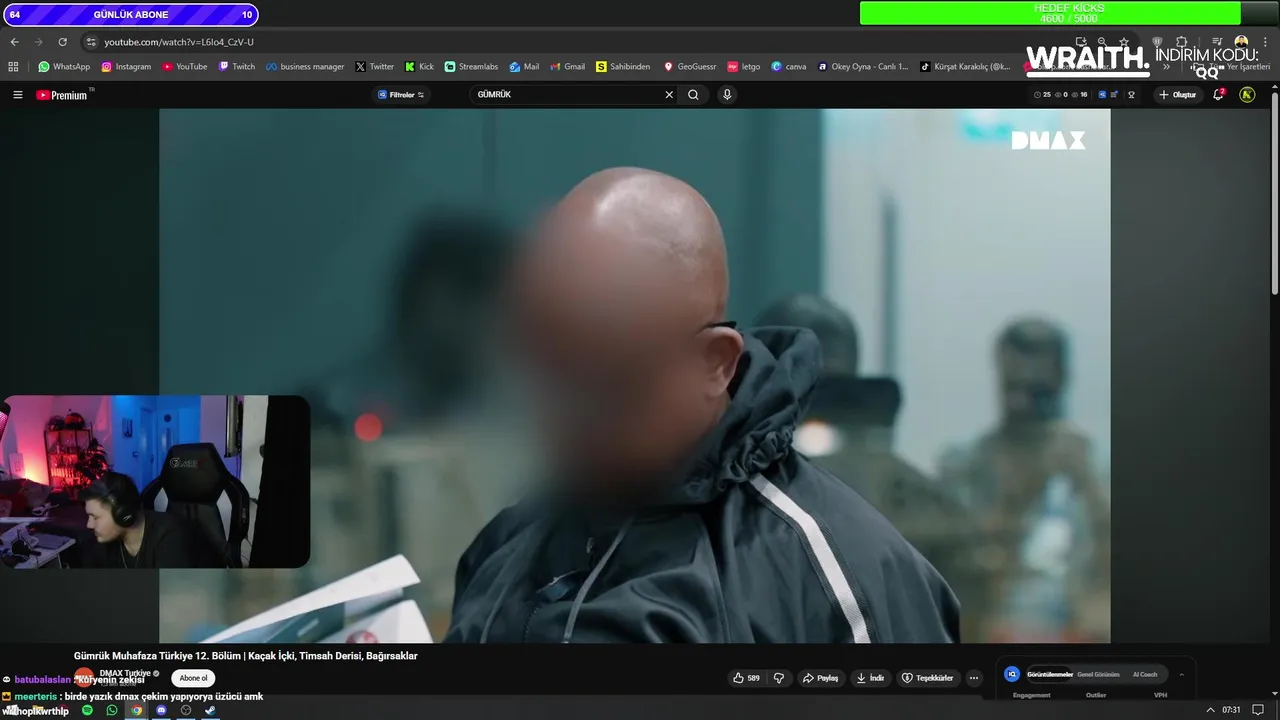The image size is (1280, 720).
Task: Open Spotify from the taskbar
Action: 87,710
